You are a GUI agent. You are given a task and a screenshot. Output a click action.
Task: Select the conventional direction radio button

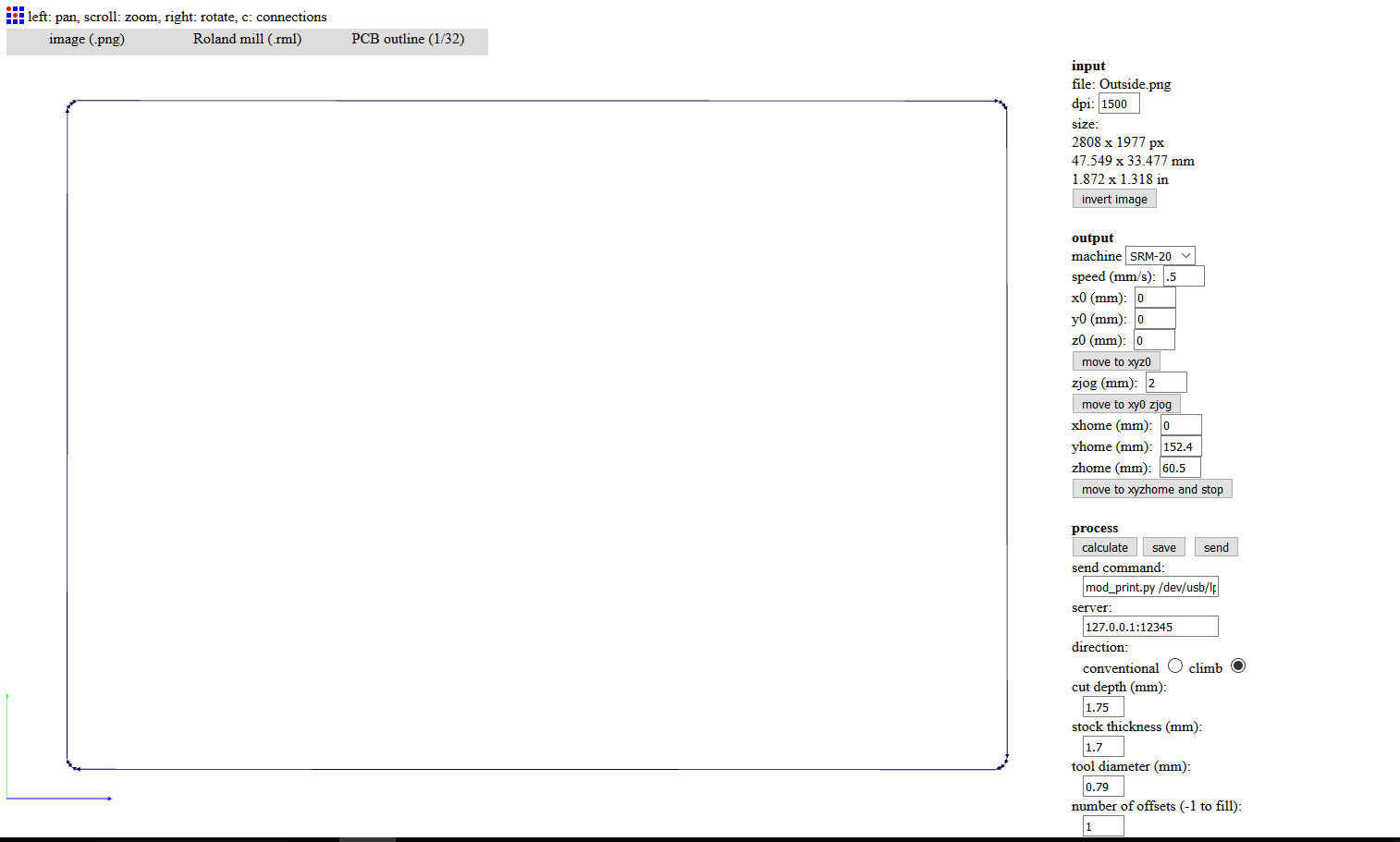click(x=1175, y=665)
